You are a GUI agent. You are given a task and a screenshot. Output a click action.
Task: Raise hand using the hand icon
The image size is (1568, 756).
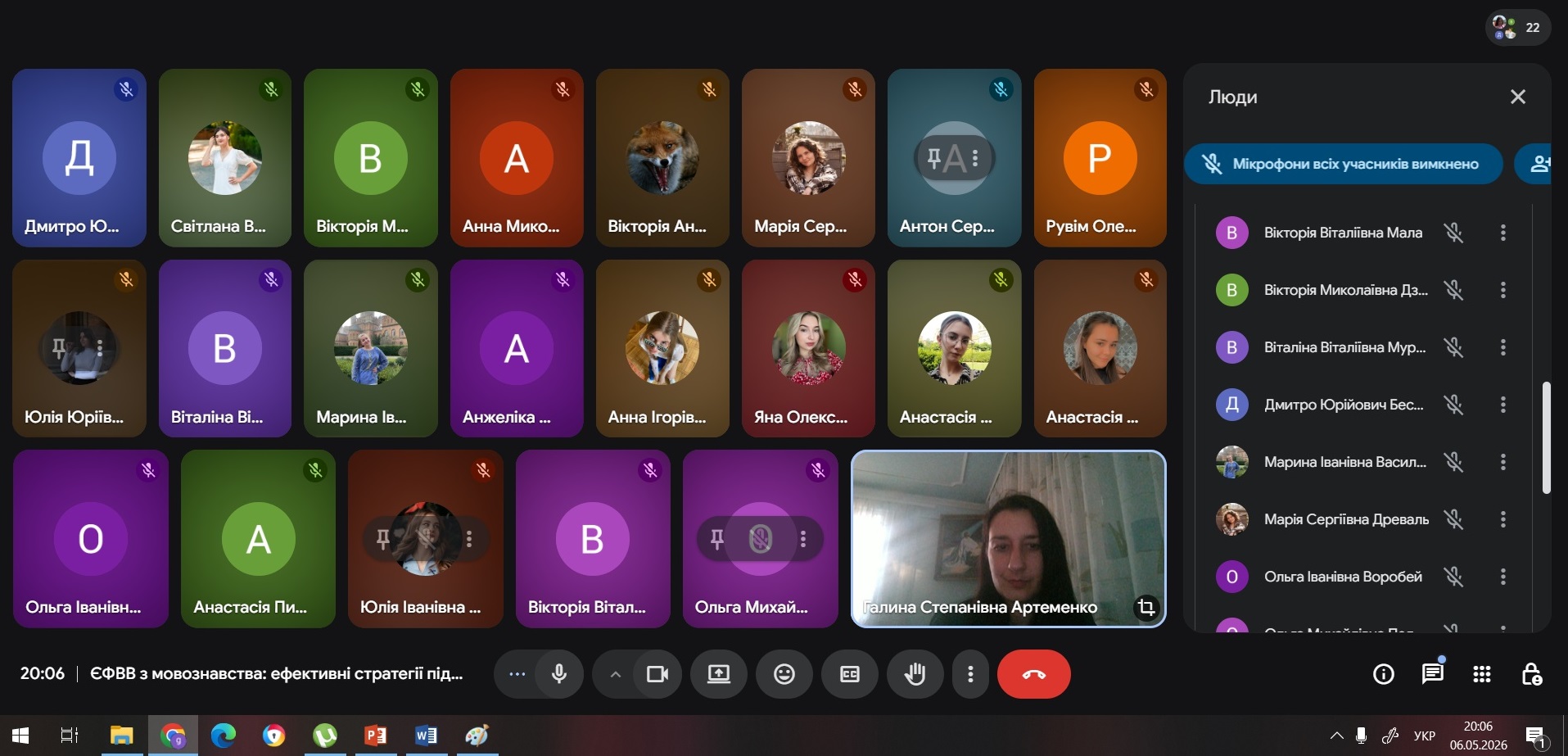pyautogui.click(x=915, y=674)
